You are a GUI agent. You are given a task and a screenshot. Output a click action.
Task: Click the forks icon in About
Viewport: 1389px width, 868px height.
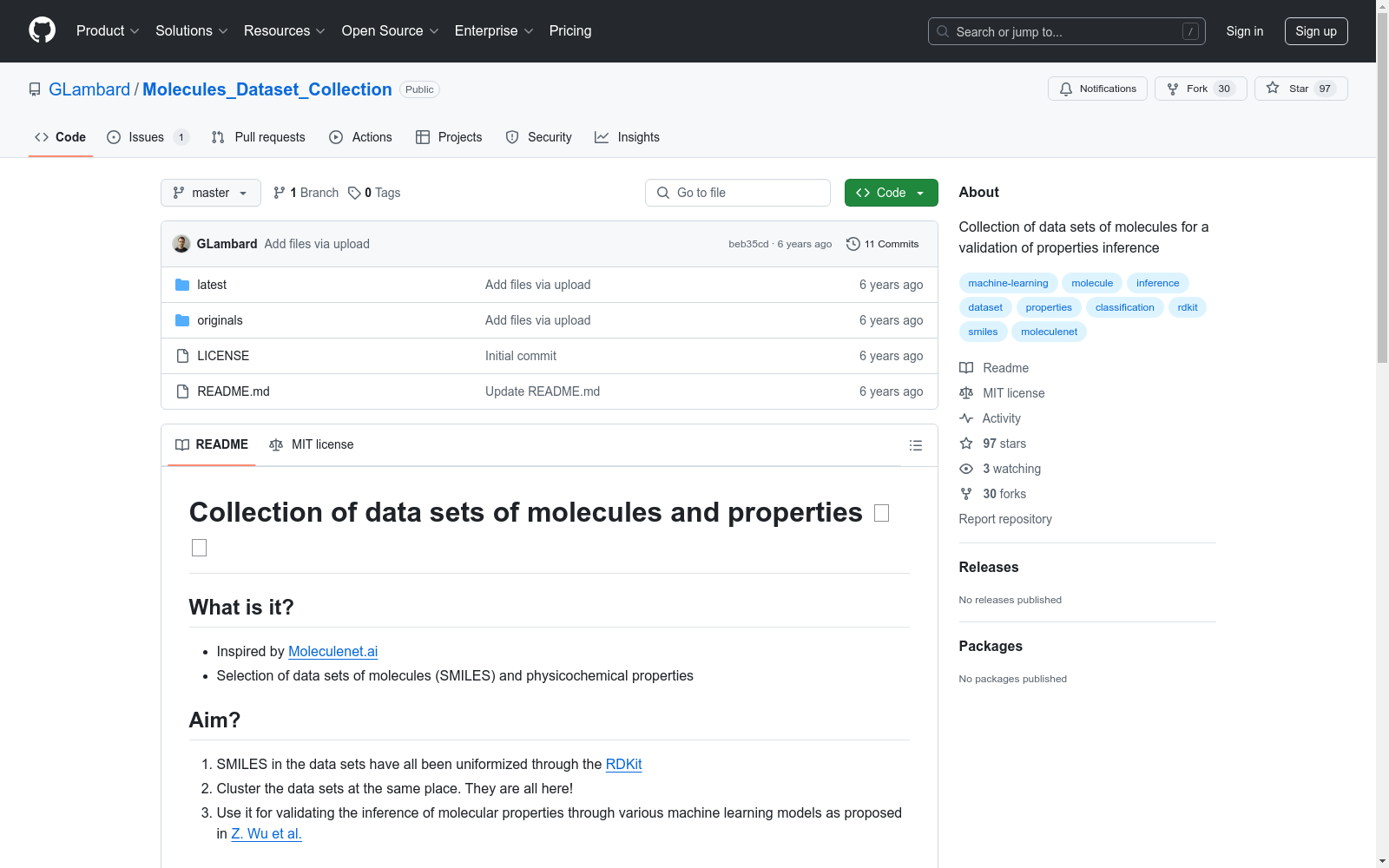tap(966, 494)
